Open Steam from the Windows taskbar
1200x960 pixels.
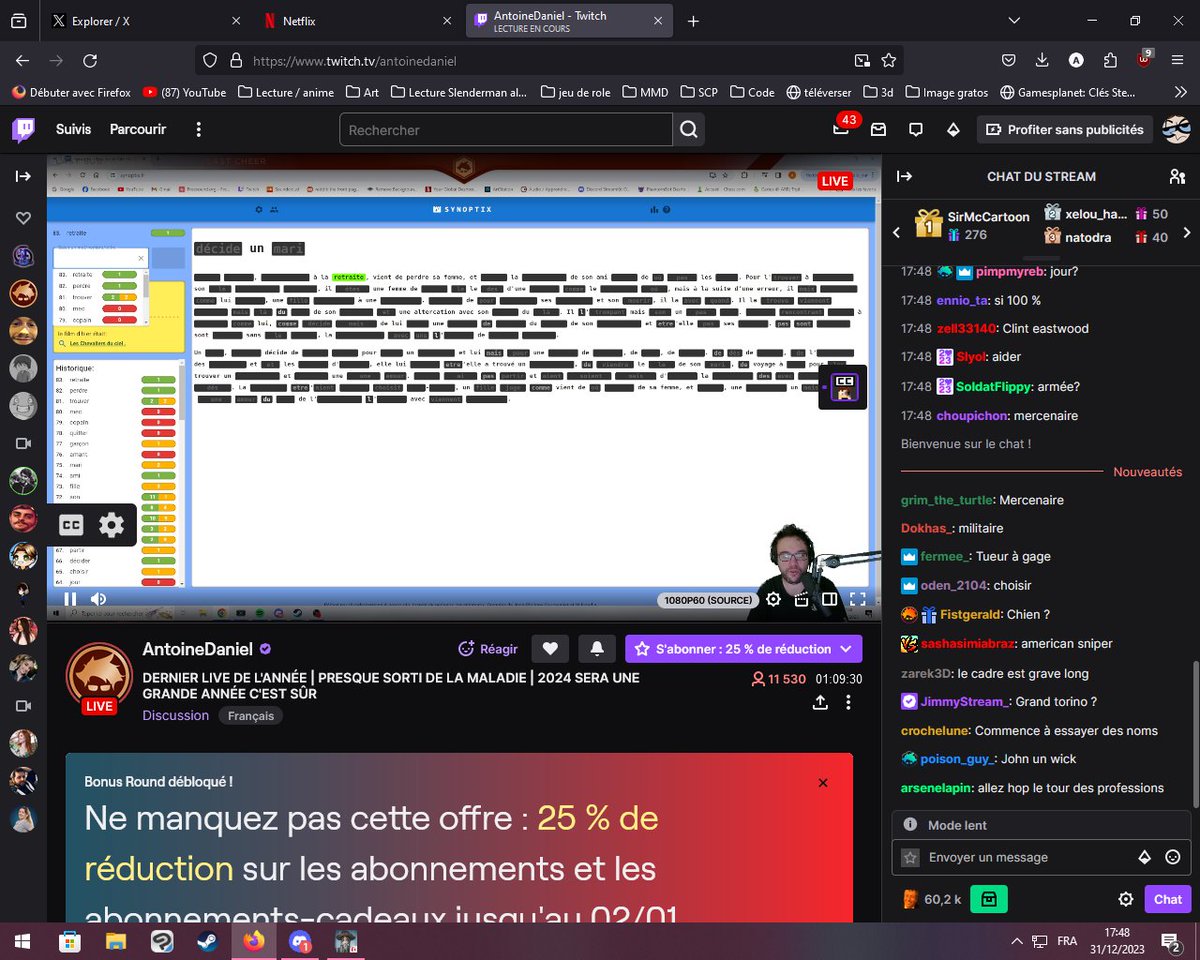(208, 941)
